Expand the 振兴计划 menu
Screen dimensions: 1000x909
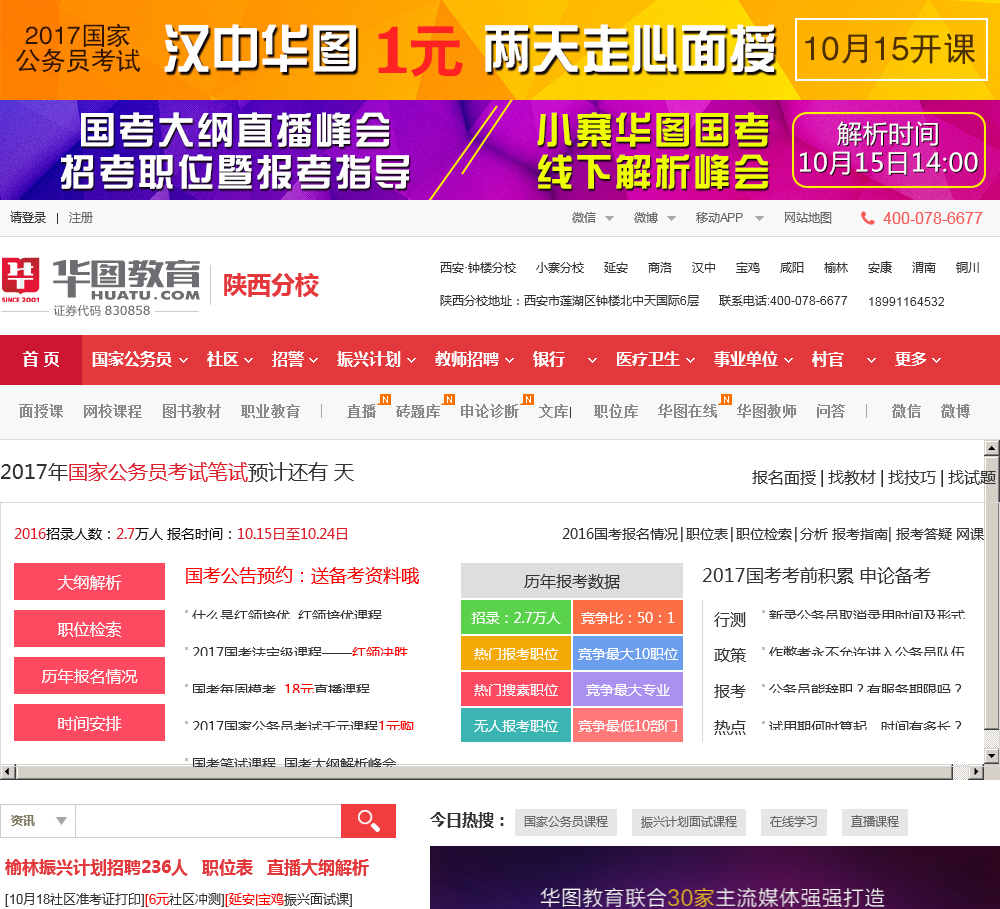(x=376, y=360)
